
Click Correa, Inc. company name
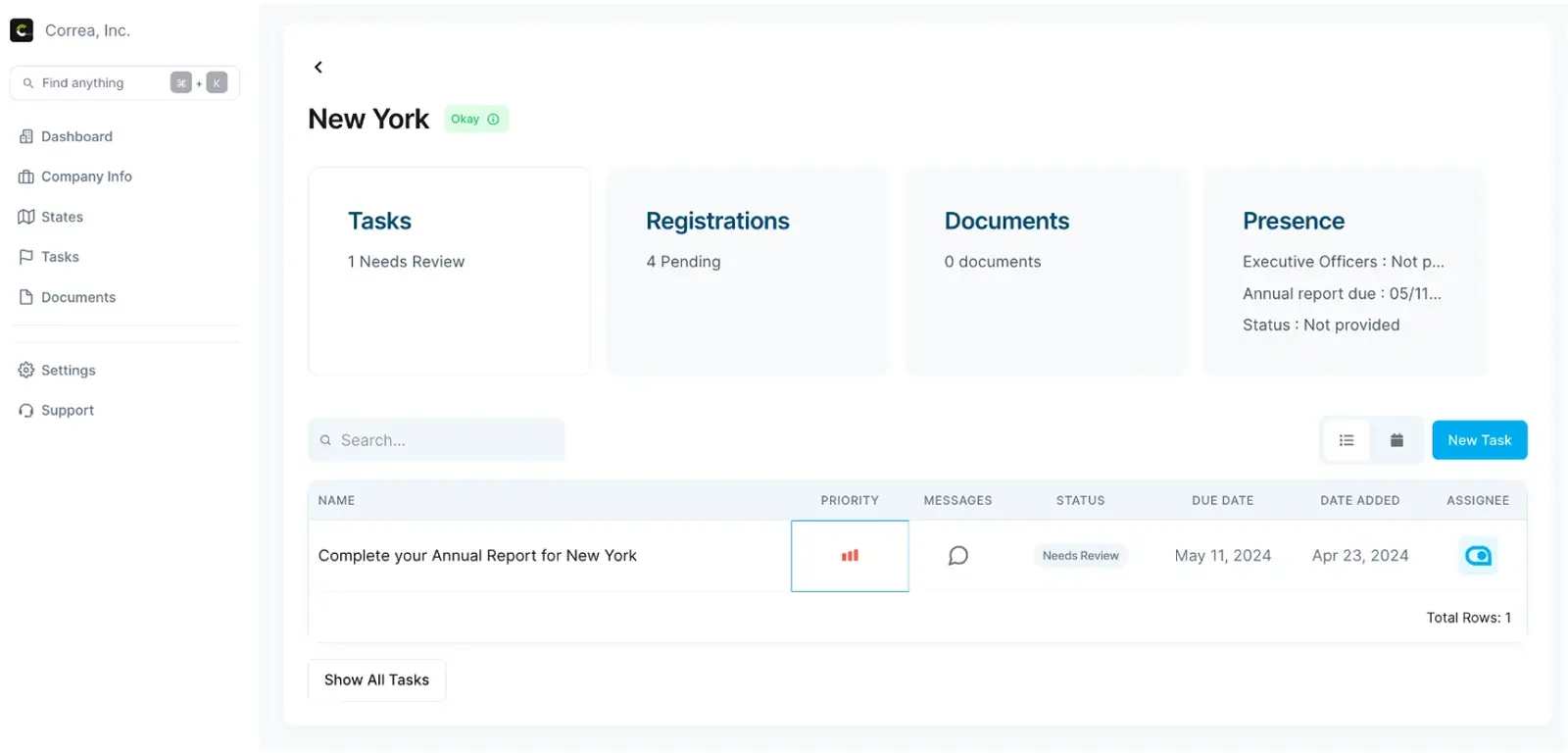[87, 30]
